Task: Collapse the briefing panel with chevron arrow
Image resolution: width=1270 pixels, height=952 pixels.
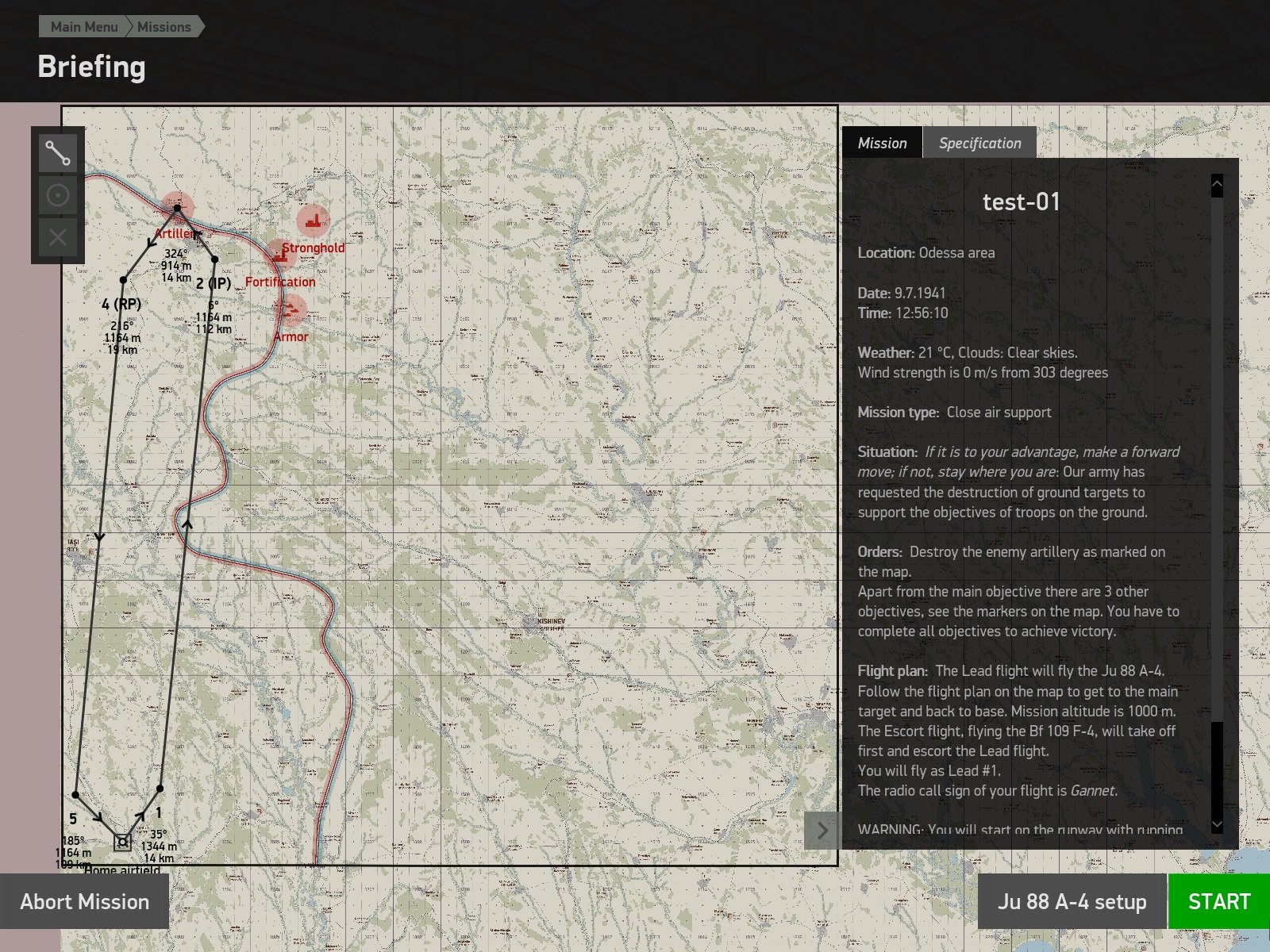Action: [x=822, y=831]
